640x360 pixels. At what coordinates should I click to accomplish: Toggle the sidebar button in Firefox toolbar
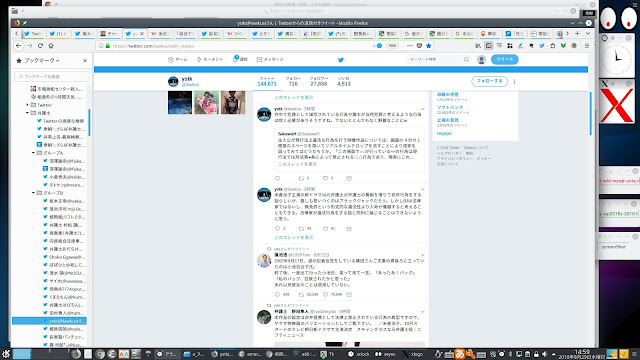click(489, 46)
